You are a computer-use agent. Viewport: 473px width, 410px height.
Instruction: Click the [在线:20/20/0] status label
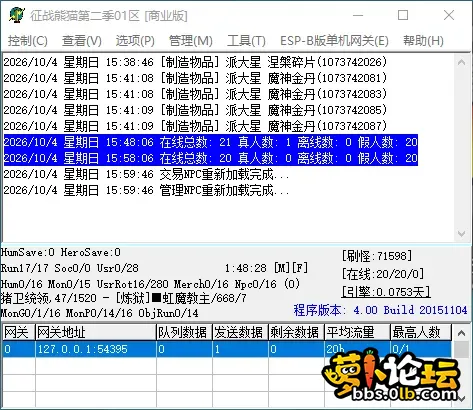[383, 274]
